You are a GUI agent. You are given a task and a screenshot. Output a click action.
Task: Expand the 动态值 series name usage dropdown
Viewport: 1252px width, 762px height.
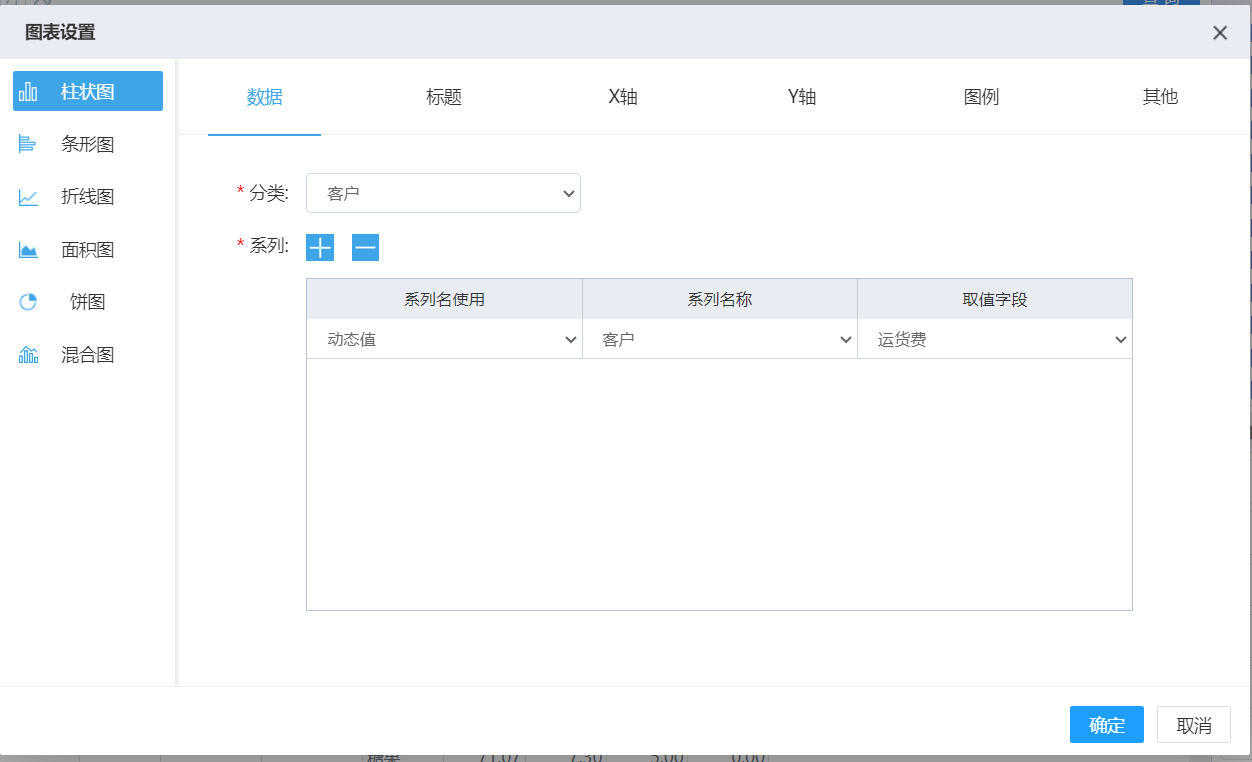click(x=444, y=340)
